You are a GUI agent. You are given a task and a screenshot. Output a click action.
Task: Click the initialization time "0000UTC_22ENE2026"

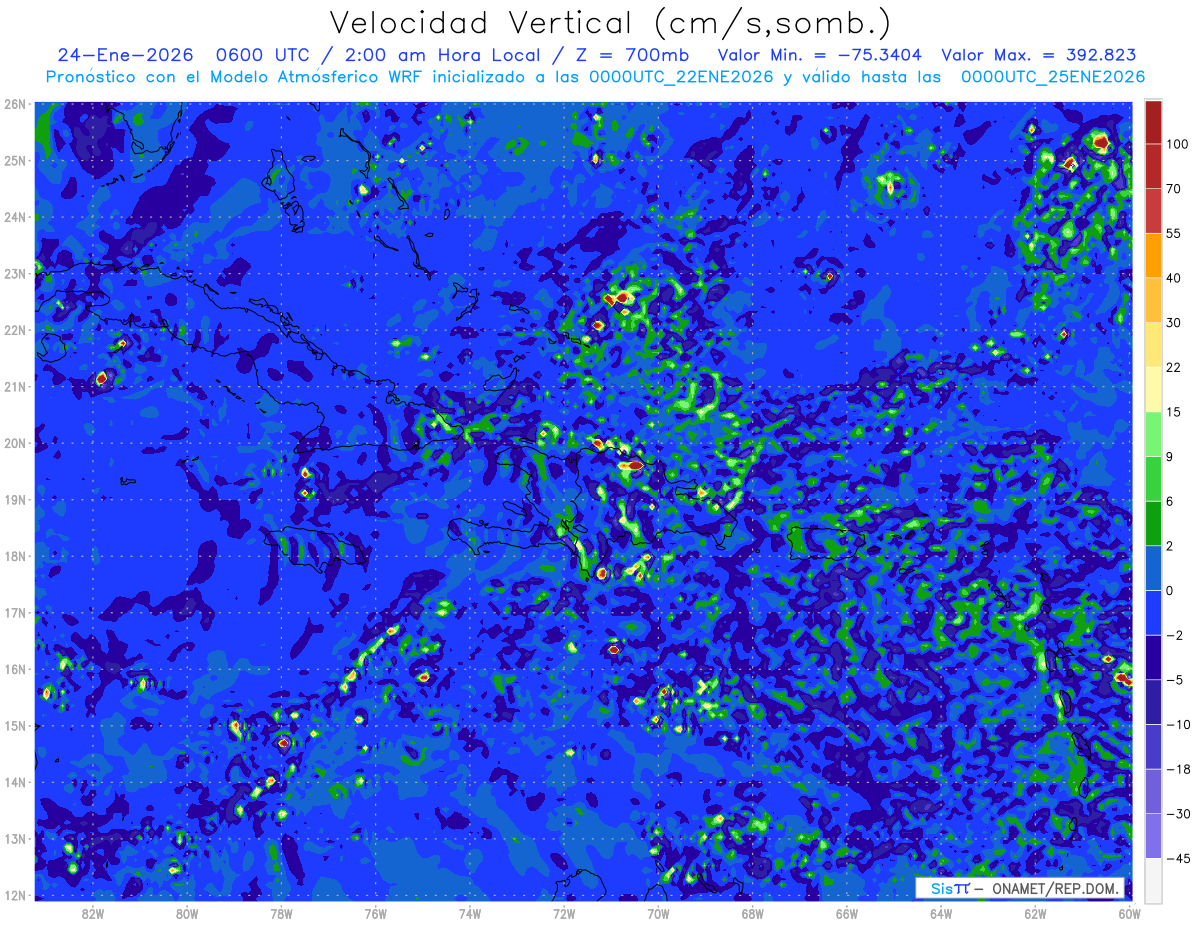[681, 77]
